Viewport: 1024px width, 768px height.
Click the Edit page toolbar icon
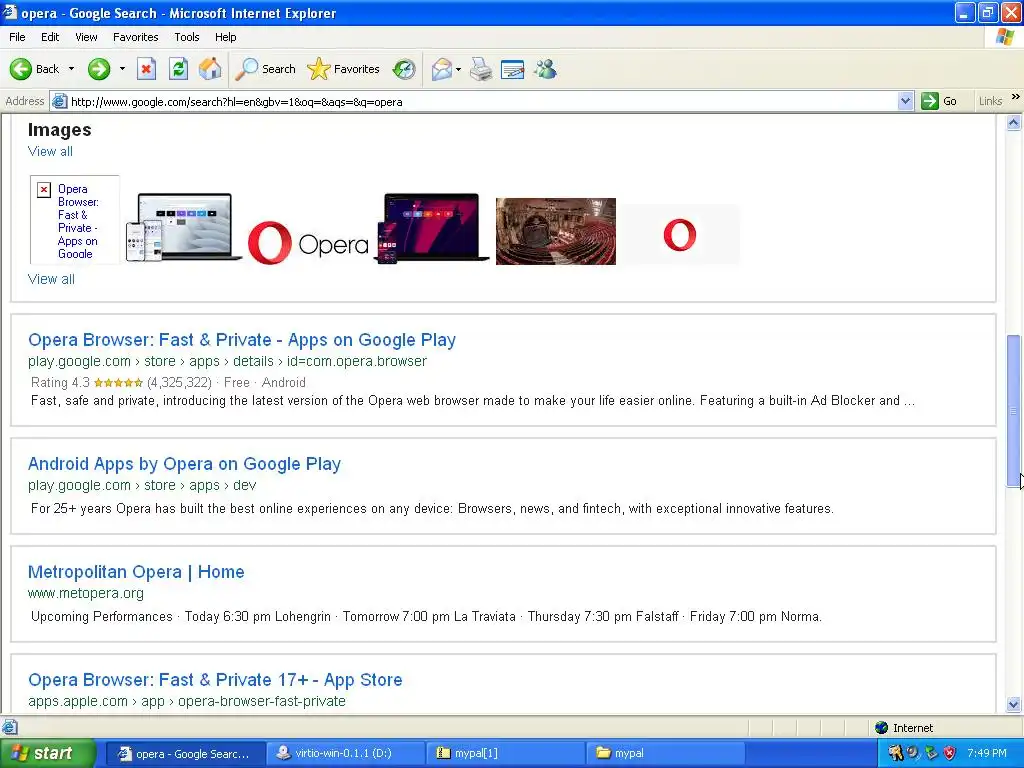coord(513,69)
